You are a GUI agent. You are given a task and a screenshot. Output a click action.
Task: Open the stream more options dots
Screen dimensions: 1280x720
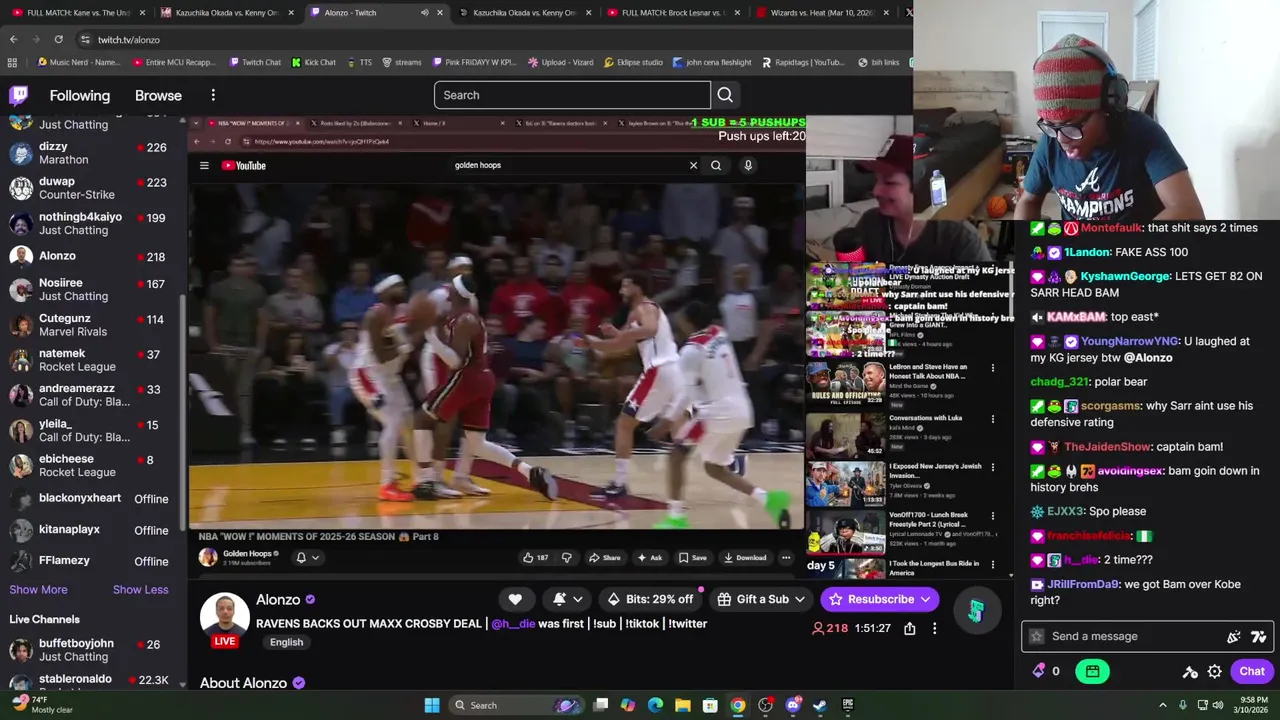coord(934,628)
